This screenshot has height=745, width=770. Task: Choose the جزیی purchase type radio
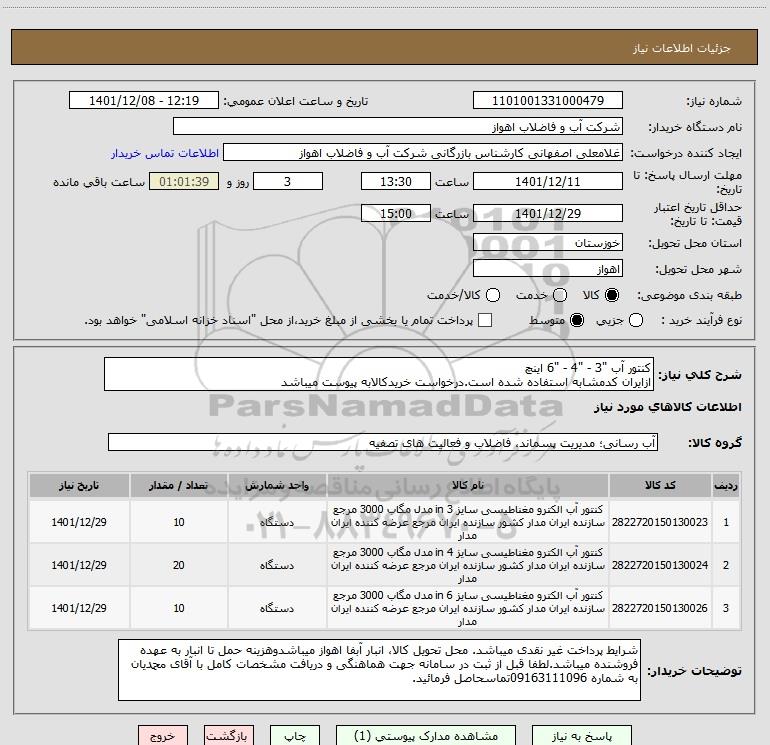(636, 320)
